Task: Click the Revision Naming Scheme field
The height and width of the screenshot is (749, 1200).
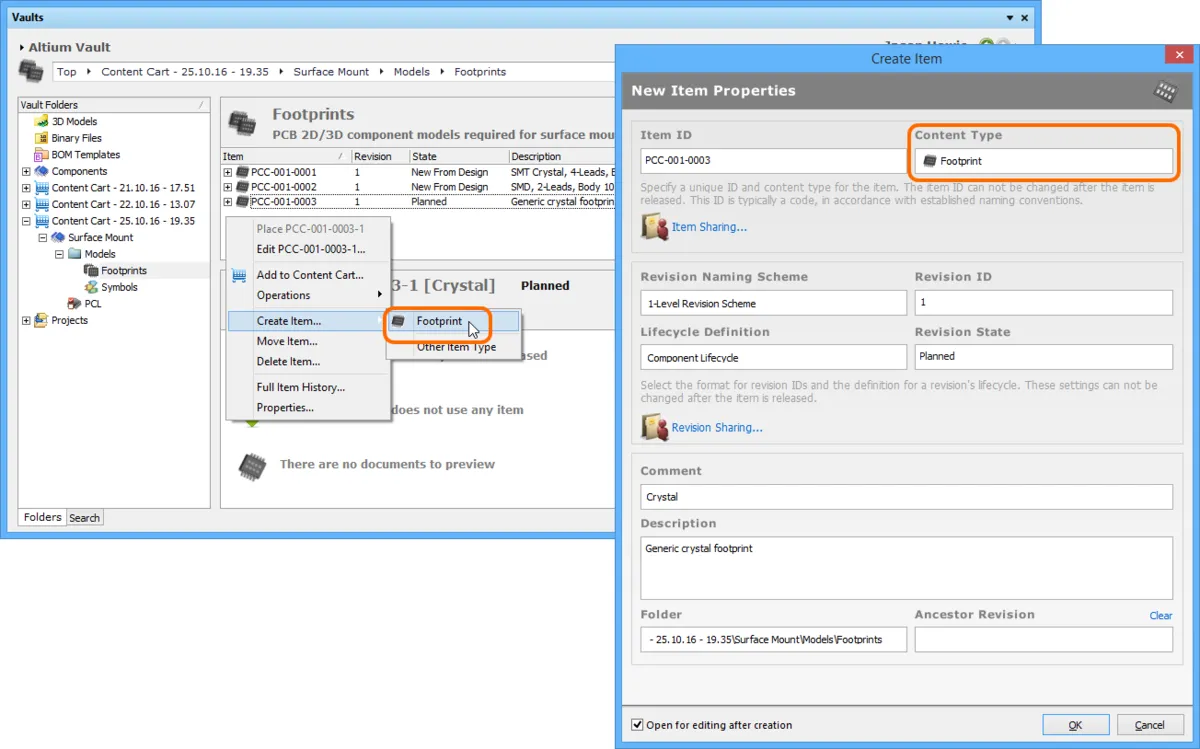Action: (x=774, y=303)
